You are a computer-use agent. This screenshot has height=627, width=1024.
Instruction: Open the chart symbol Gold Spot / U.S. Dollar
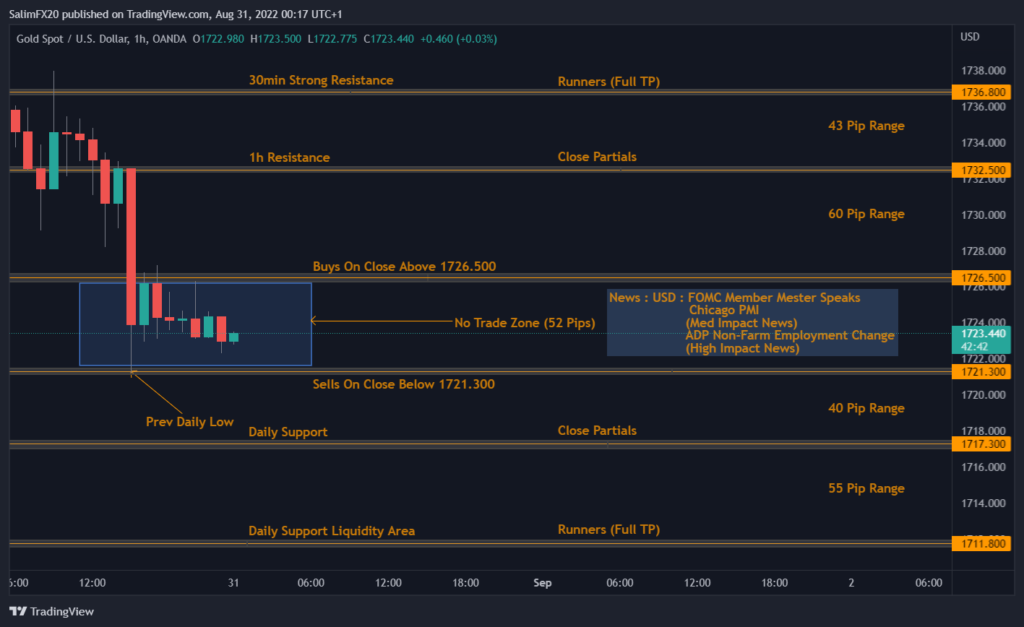coord(75,37)
